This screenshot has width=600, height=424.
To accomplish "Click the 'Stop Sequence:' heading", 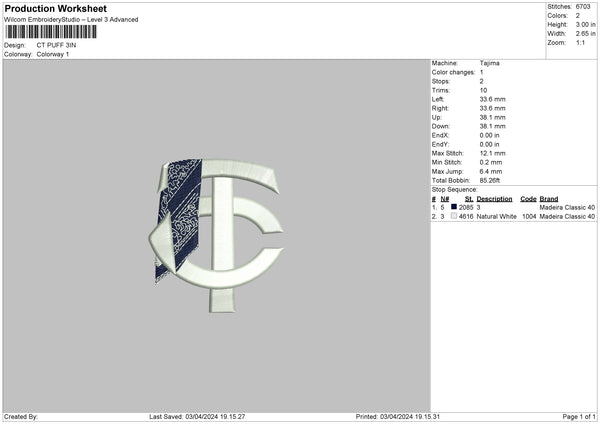I will 455,189.
